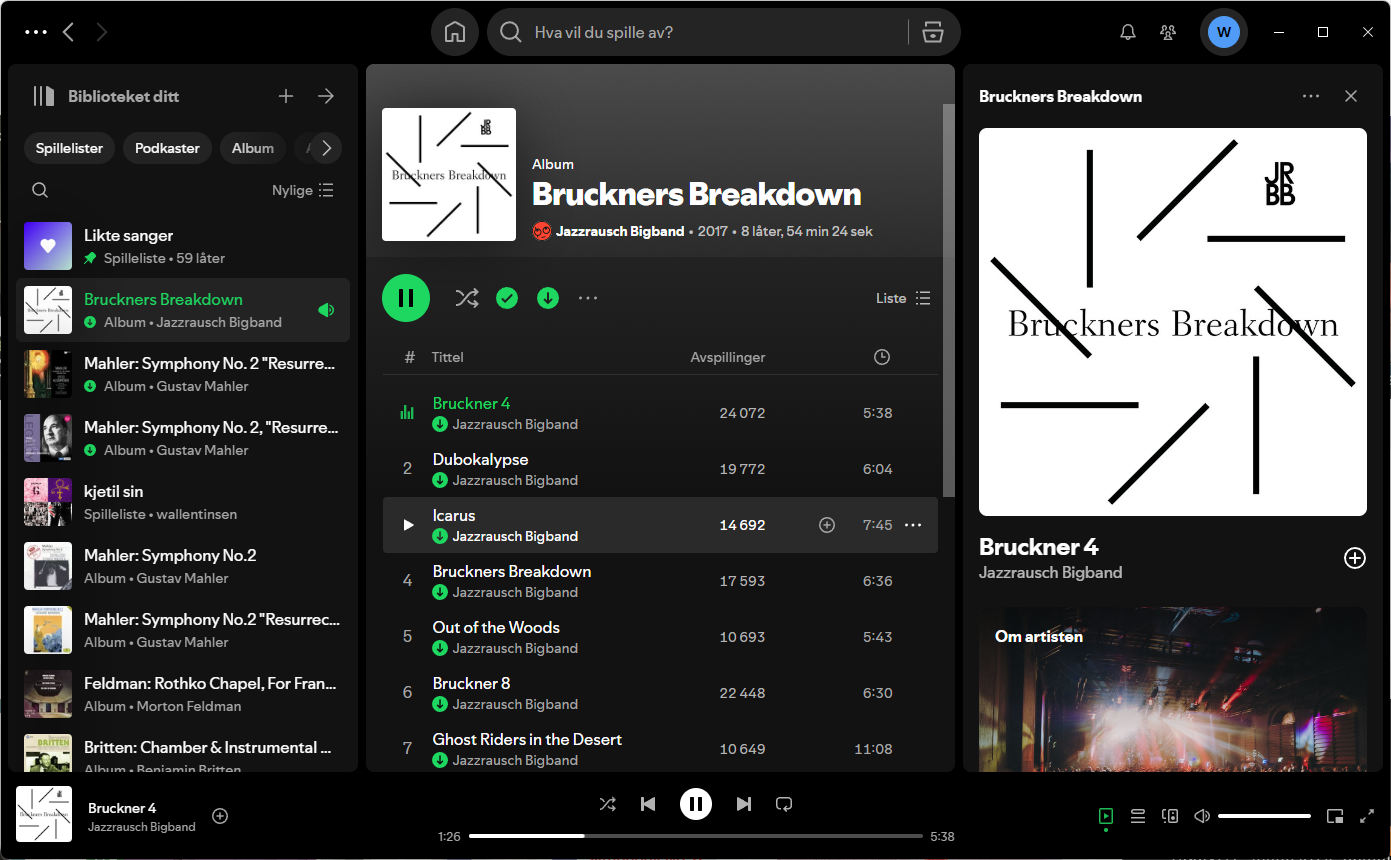Select the Dubokalypse track

660,469
